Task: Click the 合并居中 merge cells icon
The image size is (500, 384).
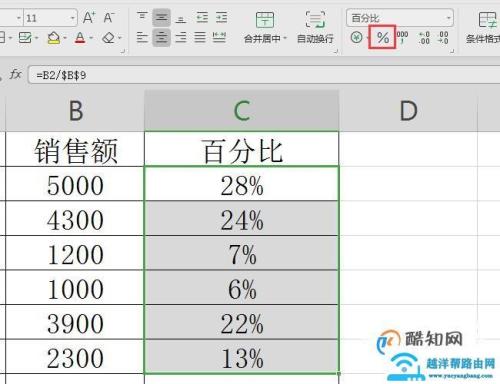Action: click(x=265, y=20)
